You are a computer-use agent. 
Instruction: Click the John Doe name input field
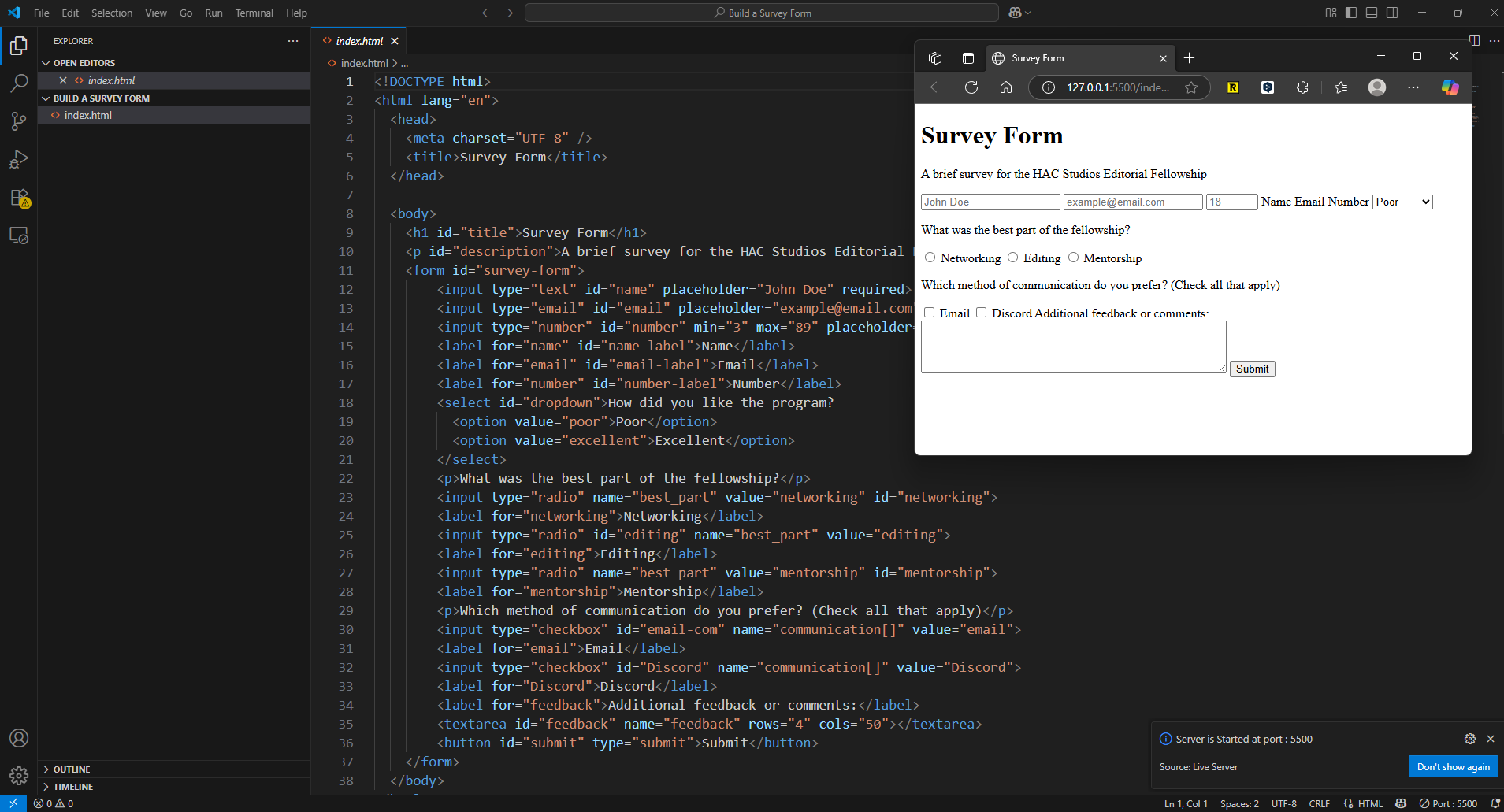click(990, 202)
